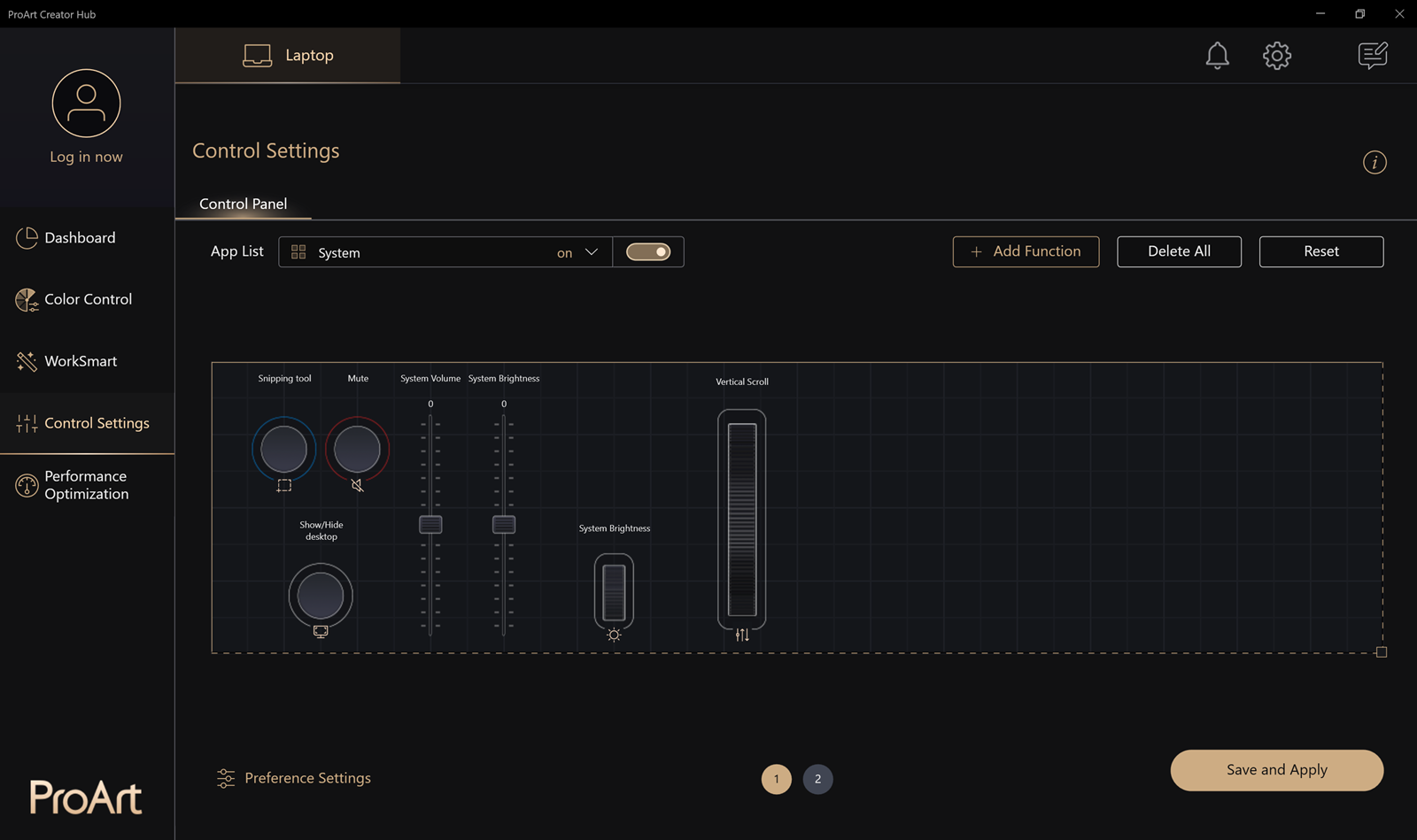Switch to the Control Panel tab

coord(244,204)
